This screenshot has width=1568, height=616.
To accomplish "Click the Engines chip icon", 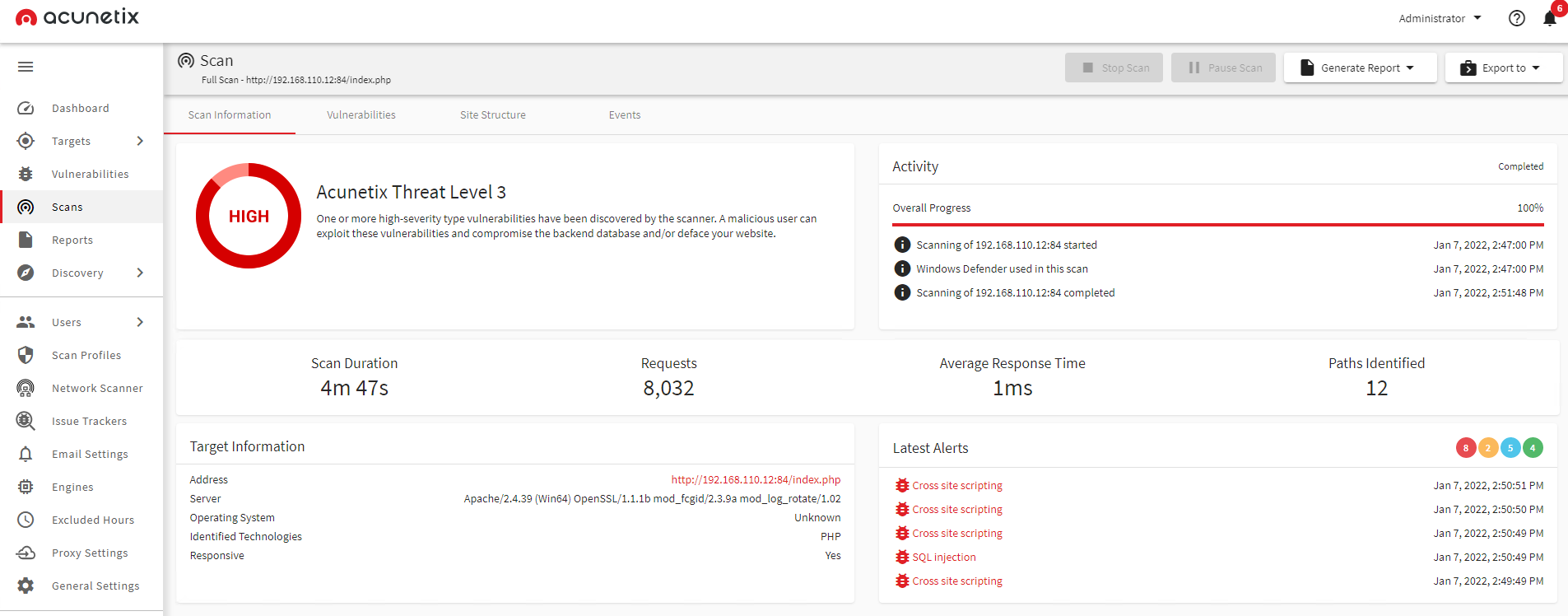I will coord(26,487).
